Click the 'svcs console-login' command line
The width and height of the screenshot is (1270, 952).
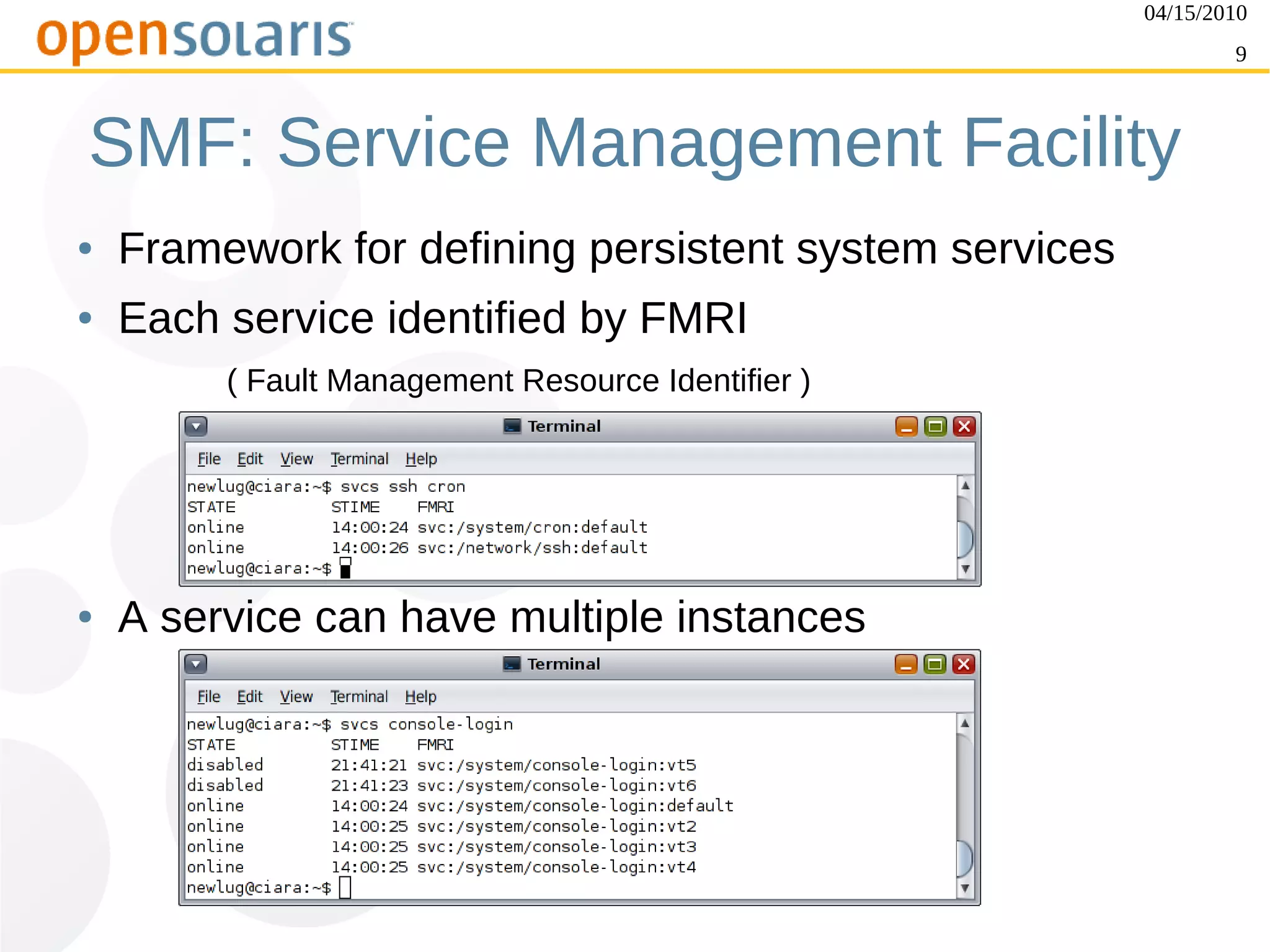tap(350, 724)
